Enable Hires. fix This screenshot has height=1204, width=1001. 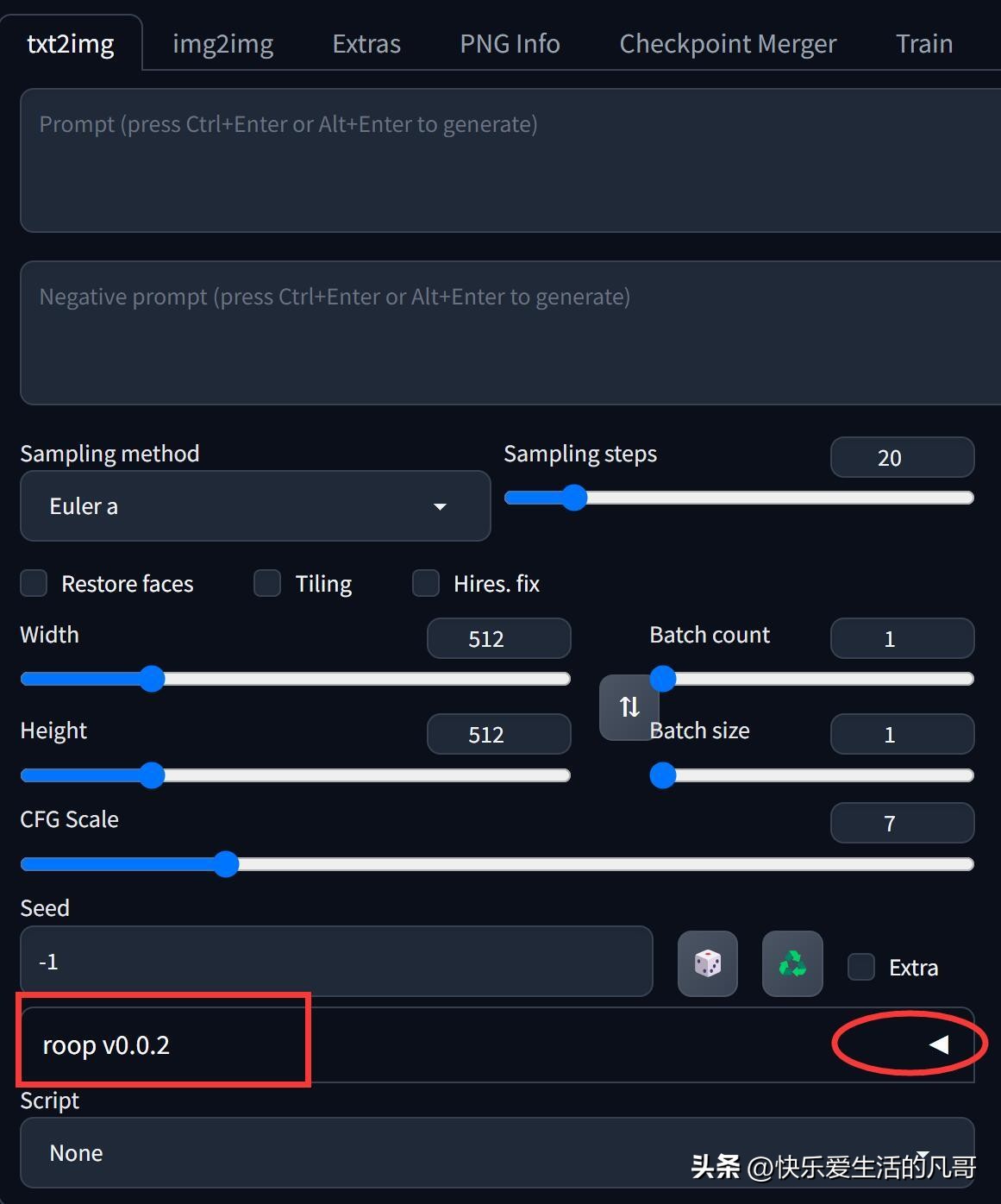tap(426, 583)
